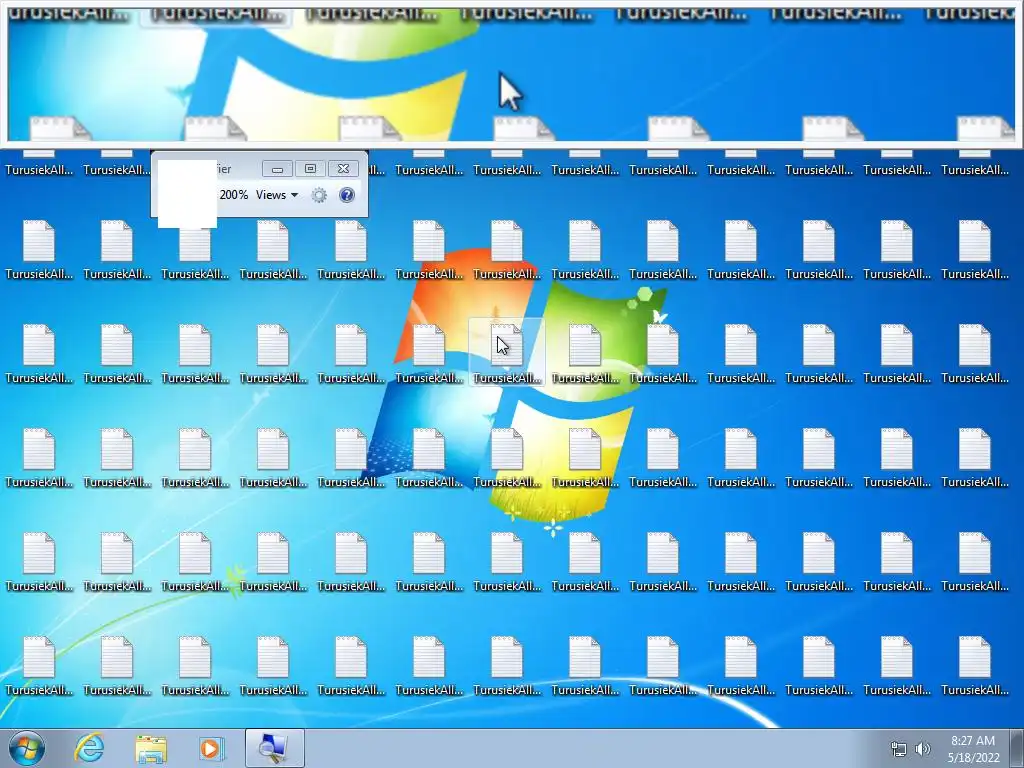This screenshot has width=1024, height=768.
Task: Open Magnifier options gear icon
Action: [x=319, y=195]
